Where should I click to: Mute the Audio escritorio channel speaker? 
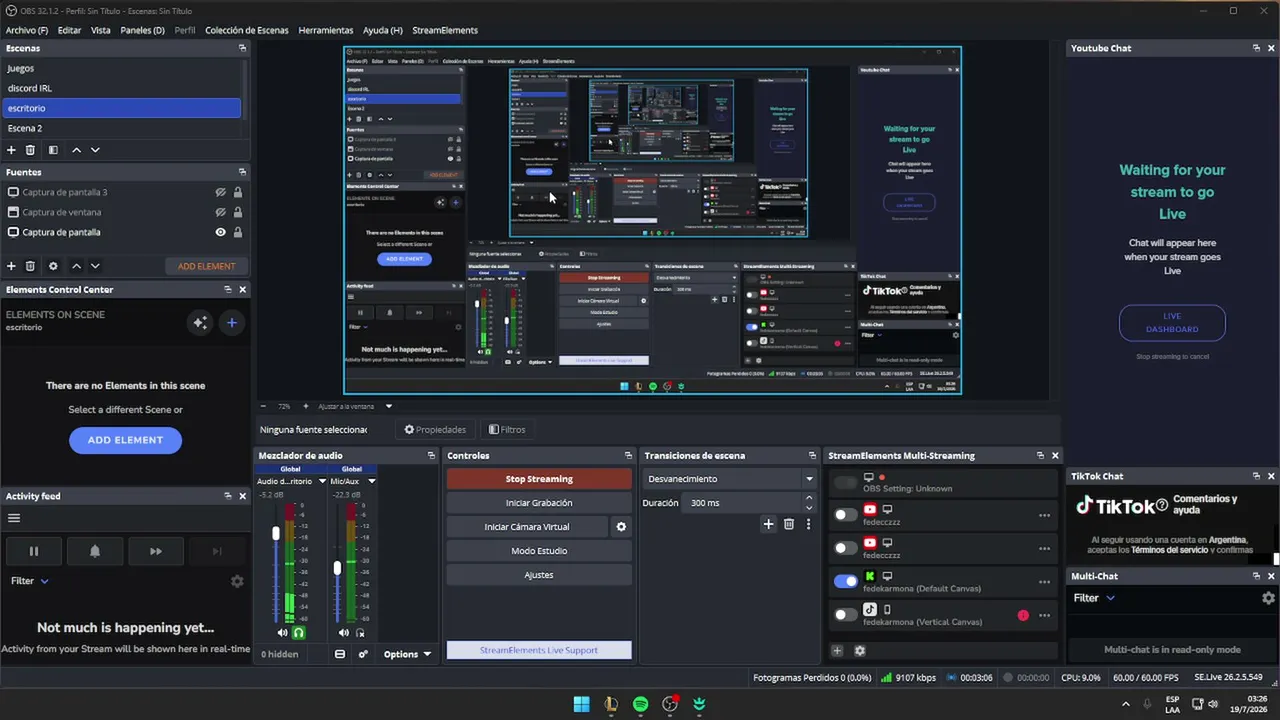pyautogui.click(x=282, y=633)
